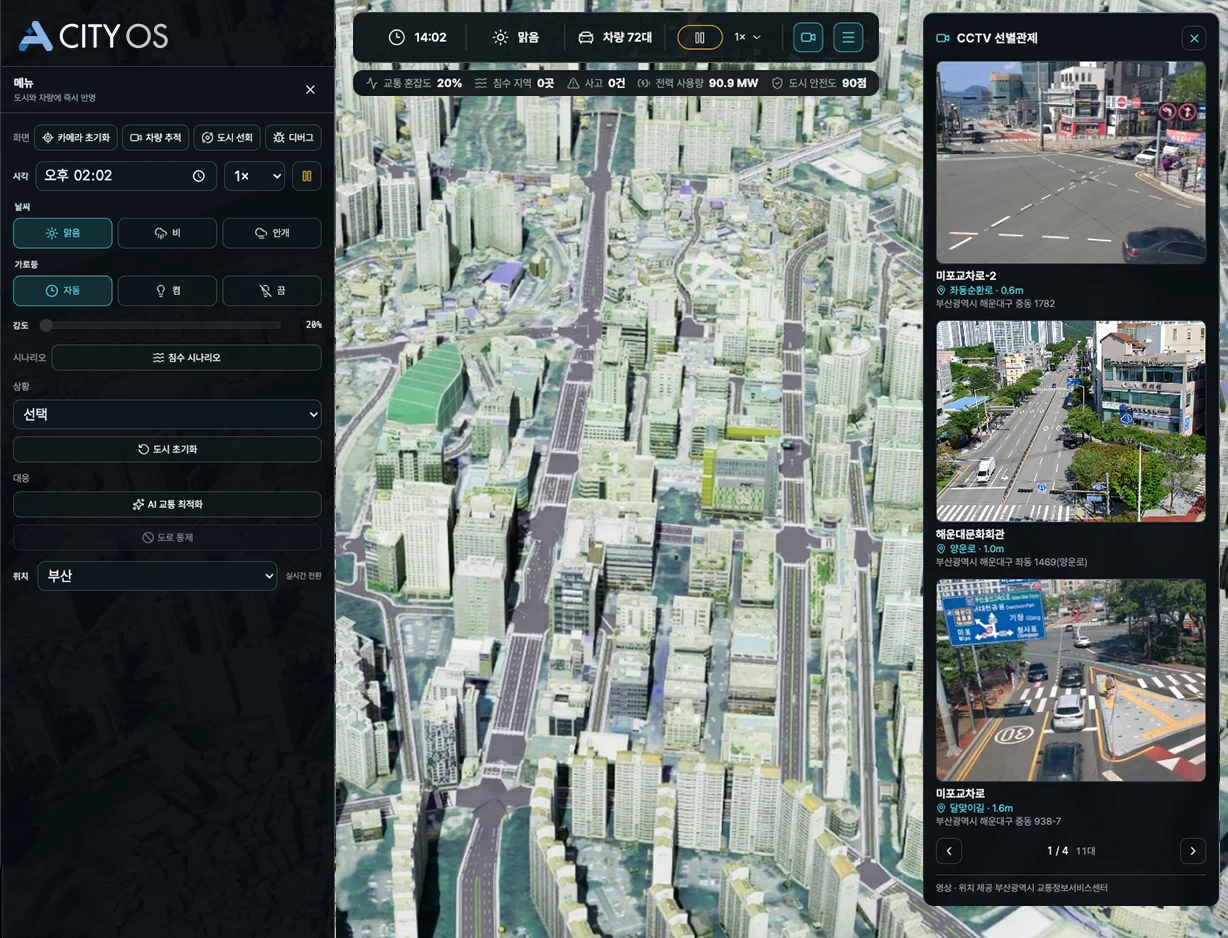The width and height of the screenshot is (1228, 938).
Task: Click the 전력 사용량 power icon
Action: [x=643, y=83]
